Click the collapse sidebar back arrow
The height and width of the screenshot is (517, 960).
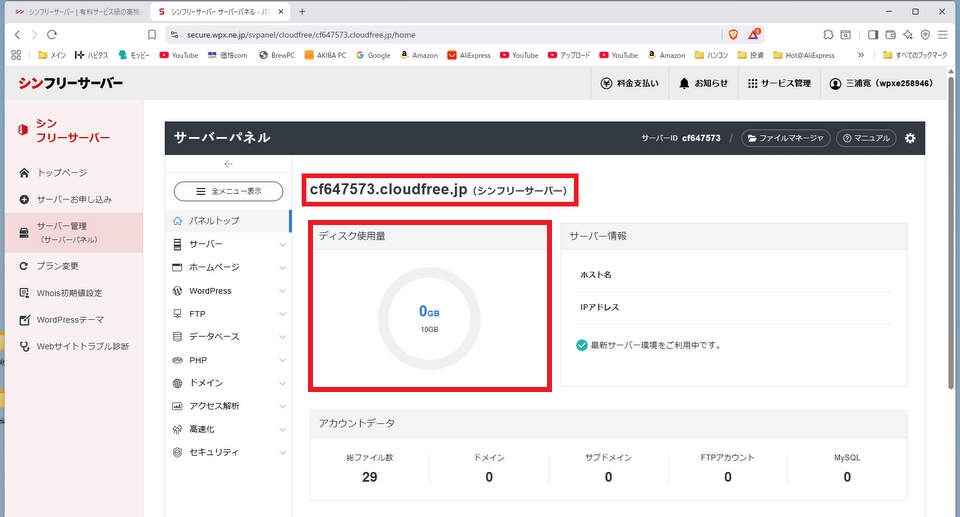(228, 164)
